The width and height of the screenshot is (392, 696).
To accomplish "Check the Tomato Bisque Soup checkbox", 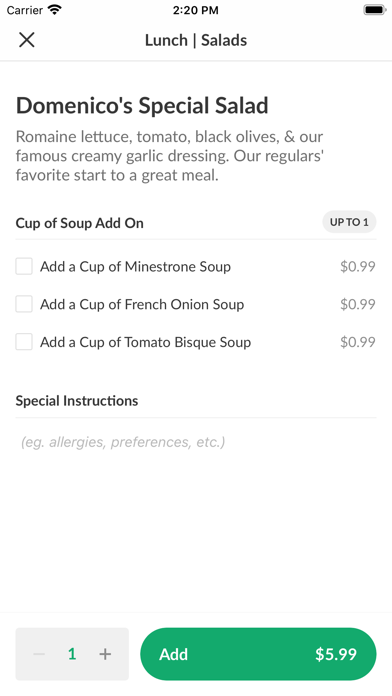I will click(24, 342).
